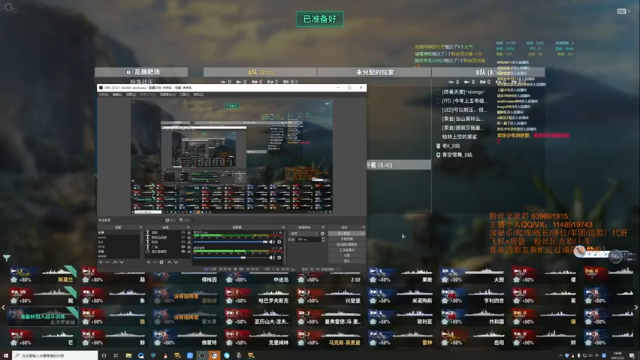Open source filters button in OBS properties bar
The height and width of the screenshot is (360, 640).
click(x=184, y=220)
